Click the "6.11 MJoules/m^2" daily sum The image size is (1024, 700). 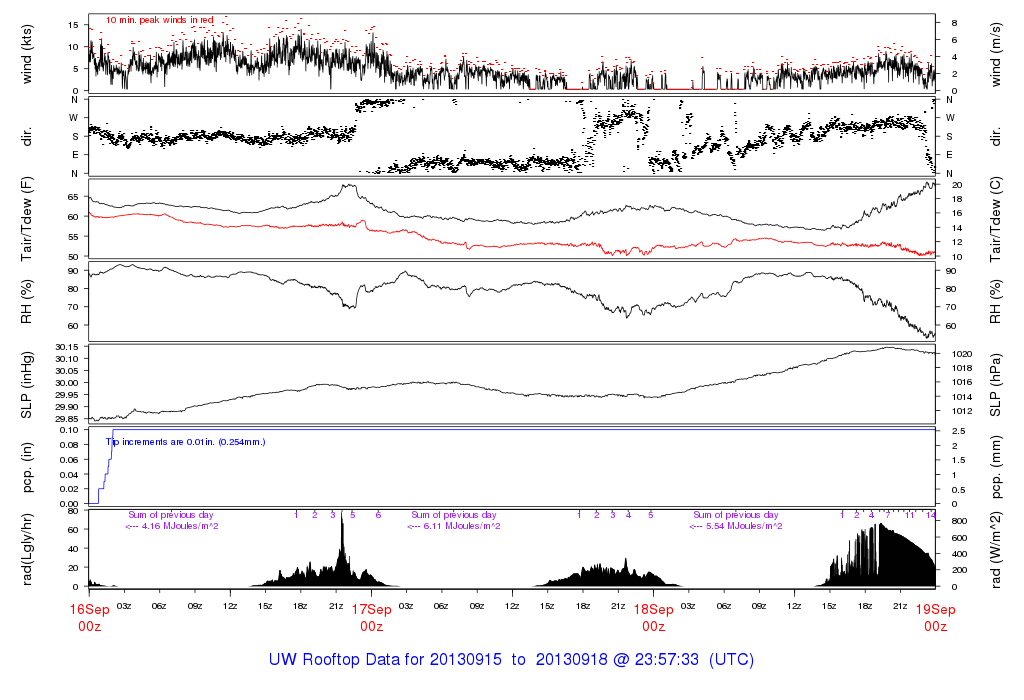[x=462, y=526]
